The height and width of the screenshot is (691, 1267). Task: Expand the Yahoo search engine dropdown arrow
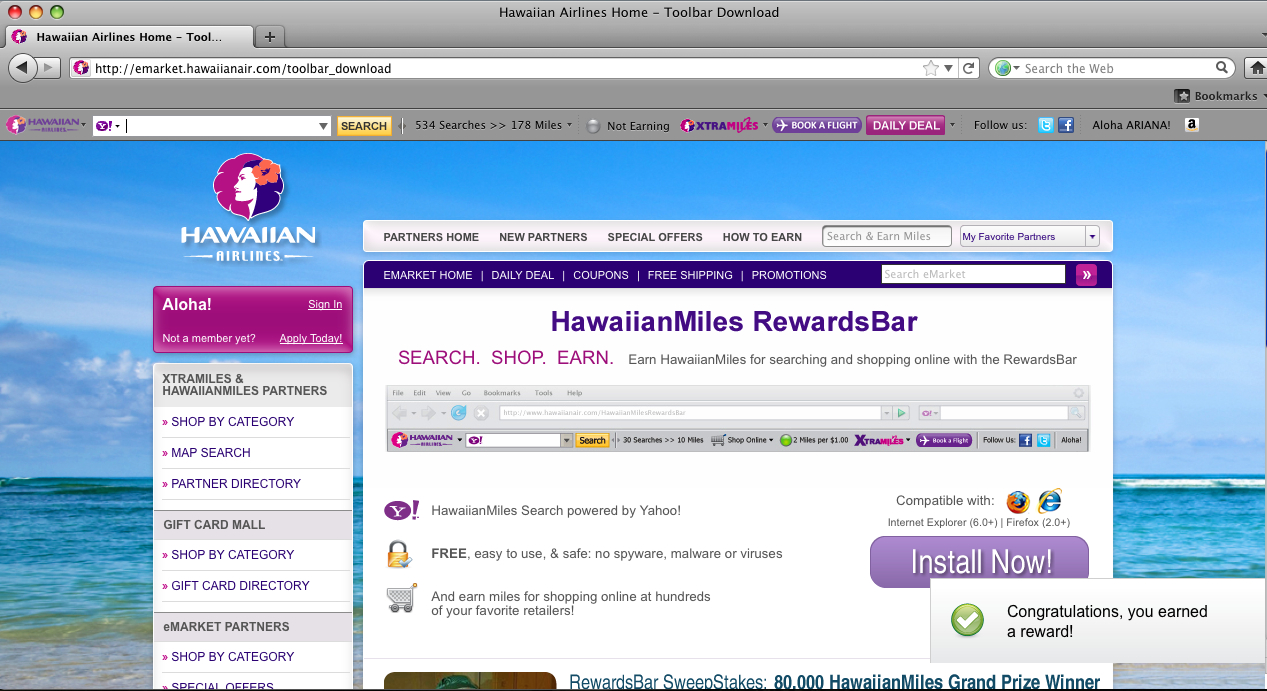click(117, 126)
